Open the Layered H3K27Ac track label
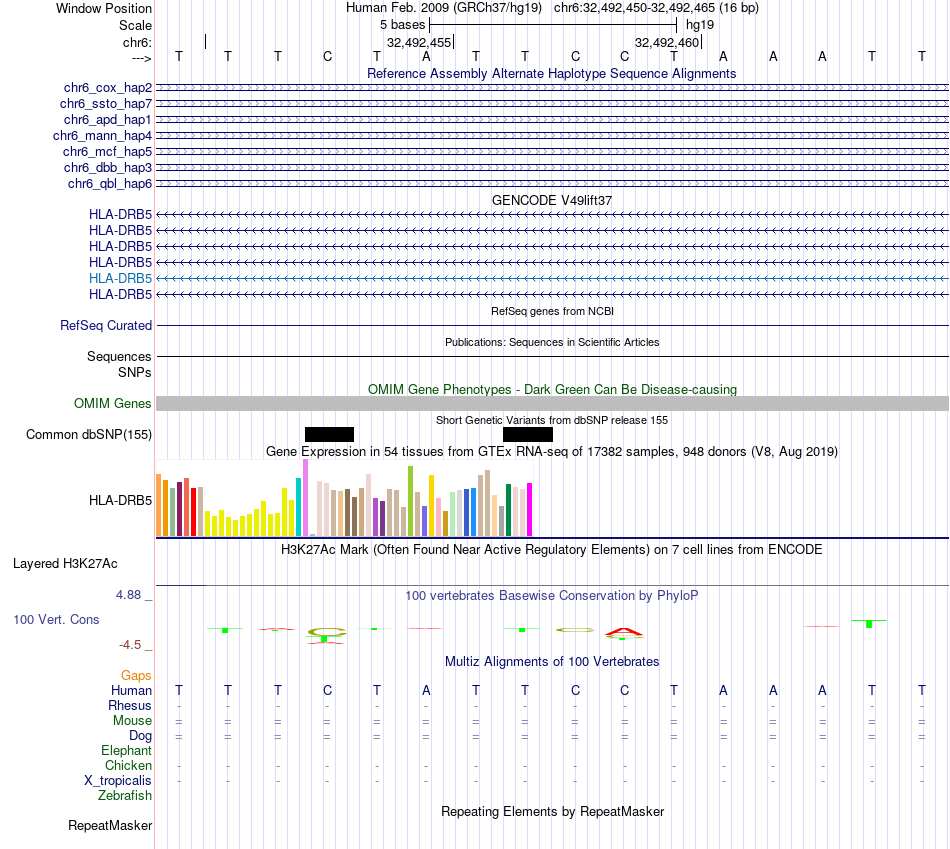Screen dimensions: 950x849 click(65, 564)
